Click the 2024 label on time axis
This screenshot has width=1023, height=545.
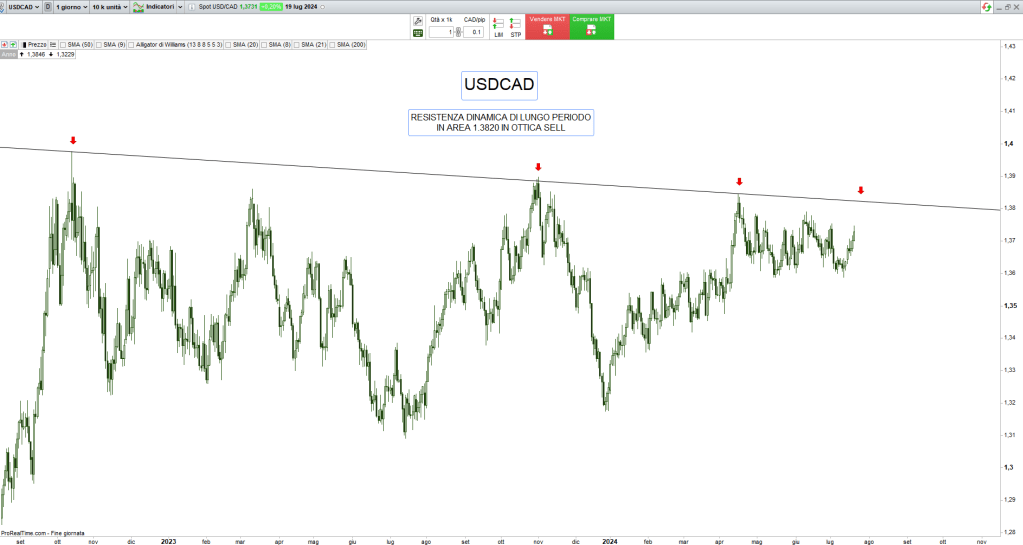click(x=609, y=541)
